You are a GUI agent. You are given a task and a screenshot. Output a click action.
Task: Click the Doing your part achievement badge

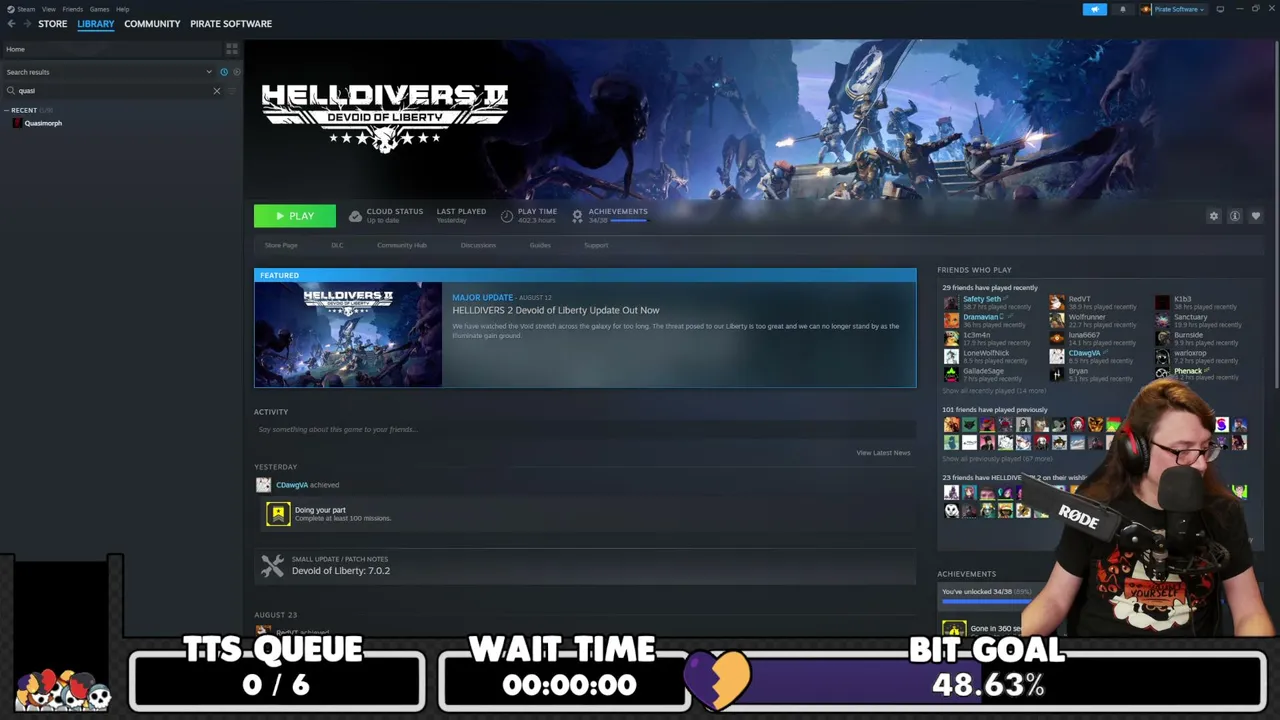pyautogui.click(x=278, y=514)
